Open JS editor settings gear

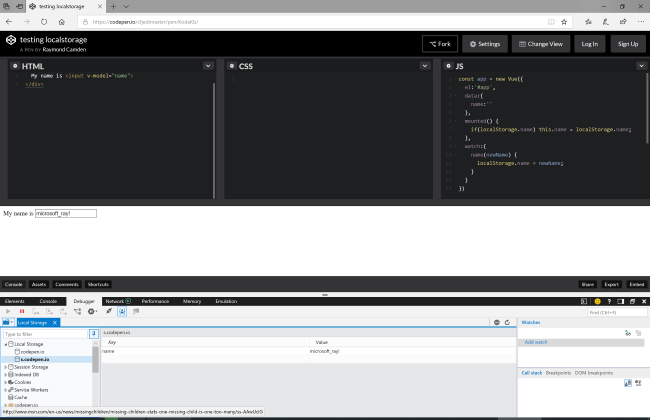pos(448,66)
